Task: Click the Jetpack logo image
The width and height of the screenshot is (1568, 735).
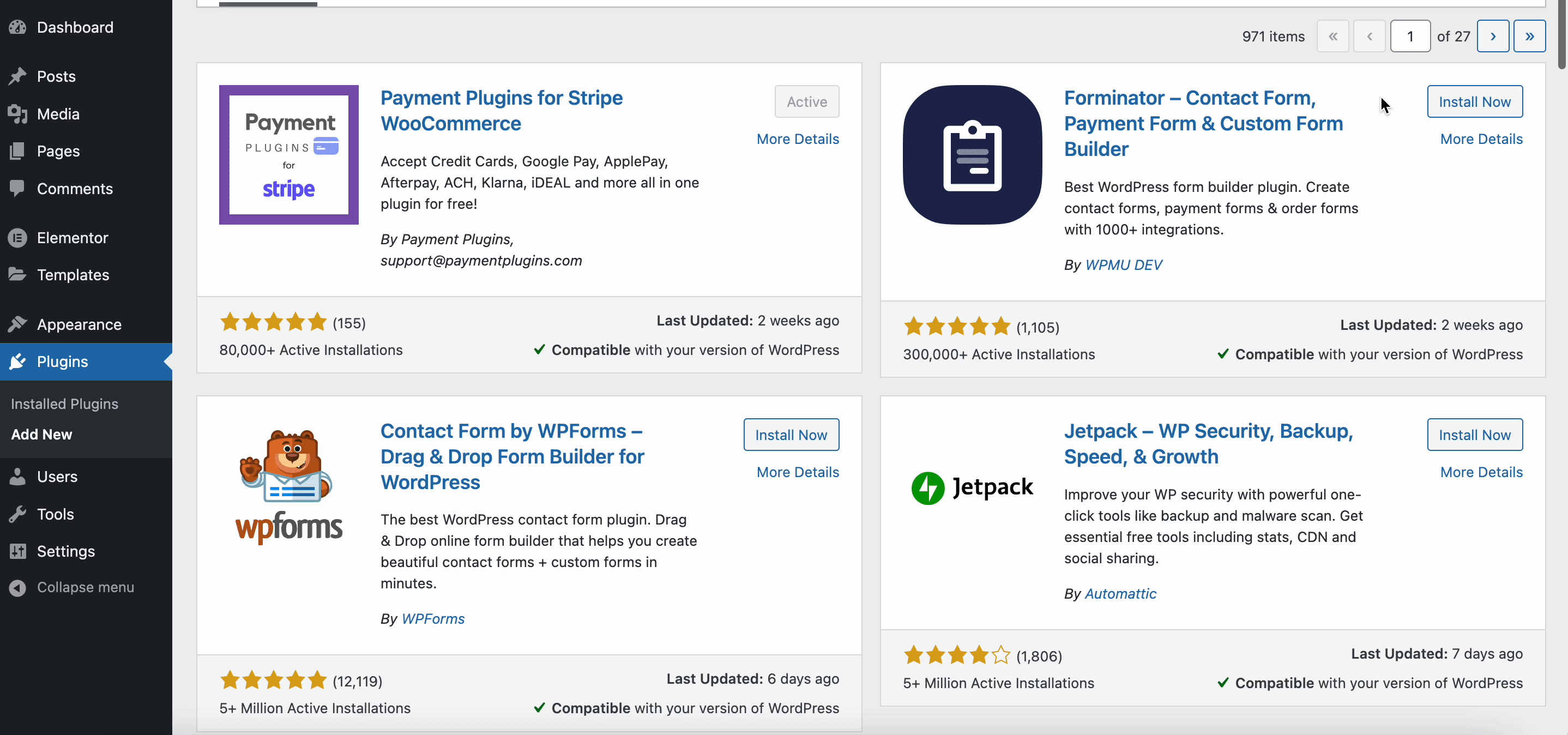Action: pos(972,488)
